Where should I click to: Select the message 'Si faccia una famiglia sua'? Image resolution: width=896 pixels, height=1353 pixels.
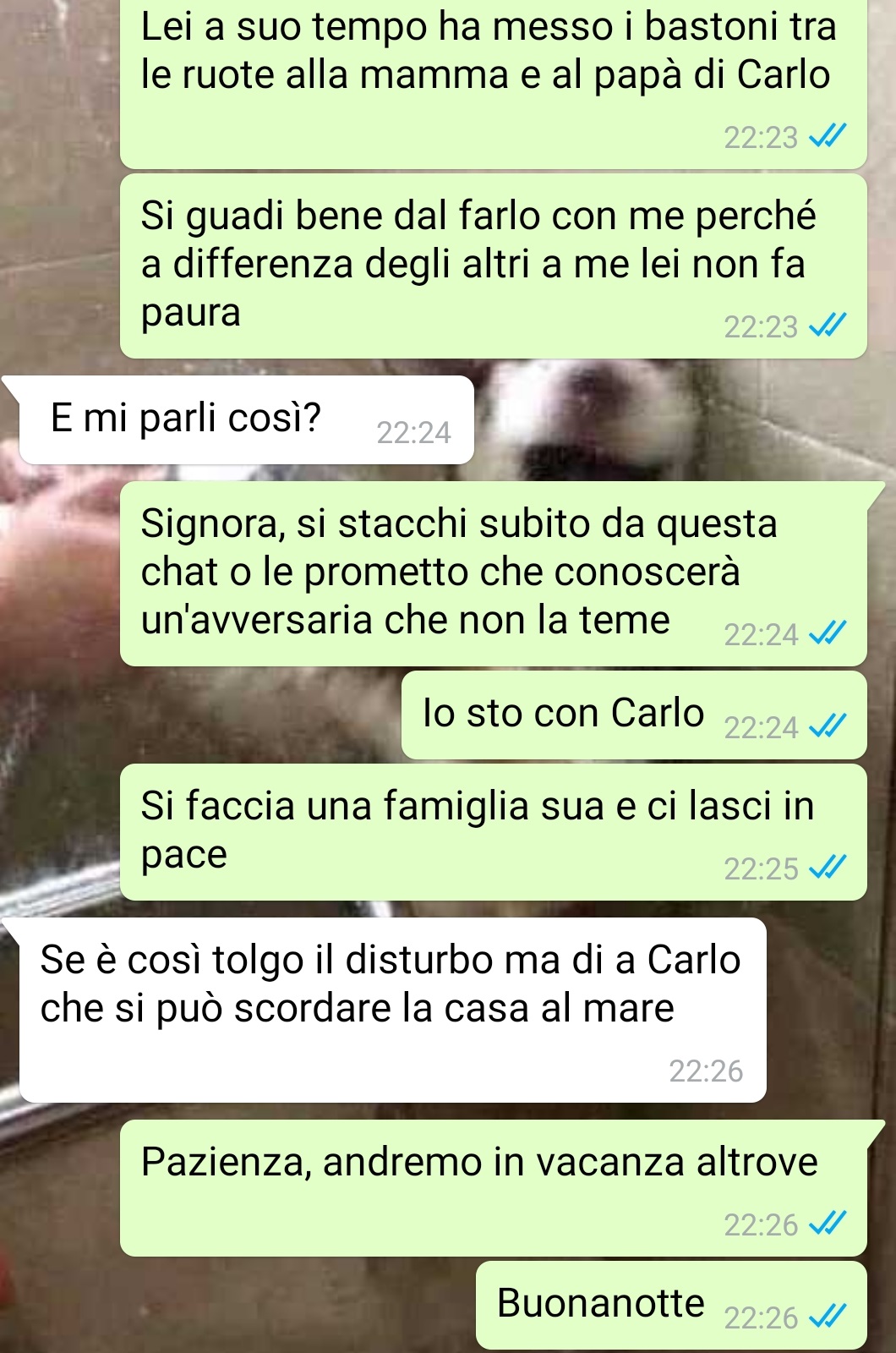[494, 832]
